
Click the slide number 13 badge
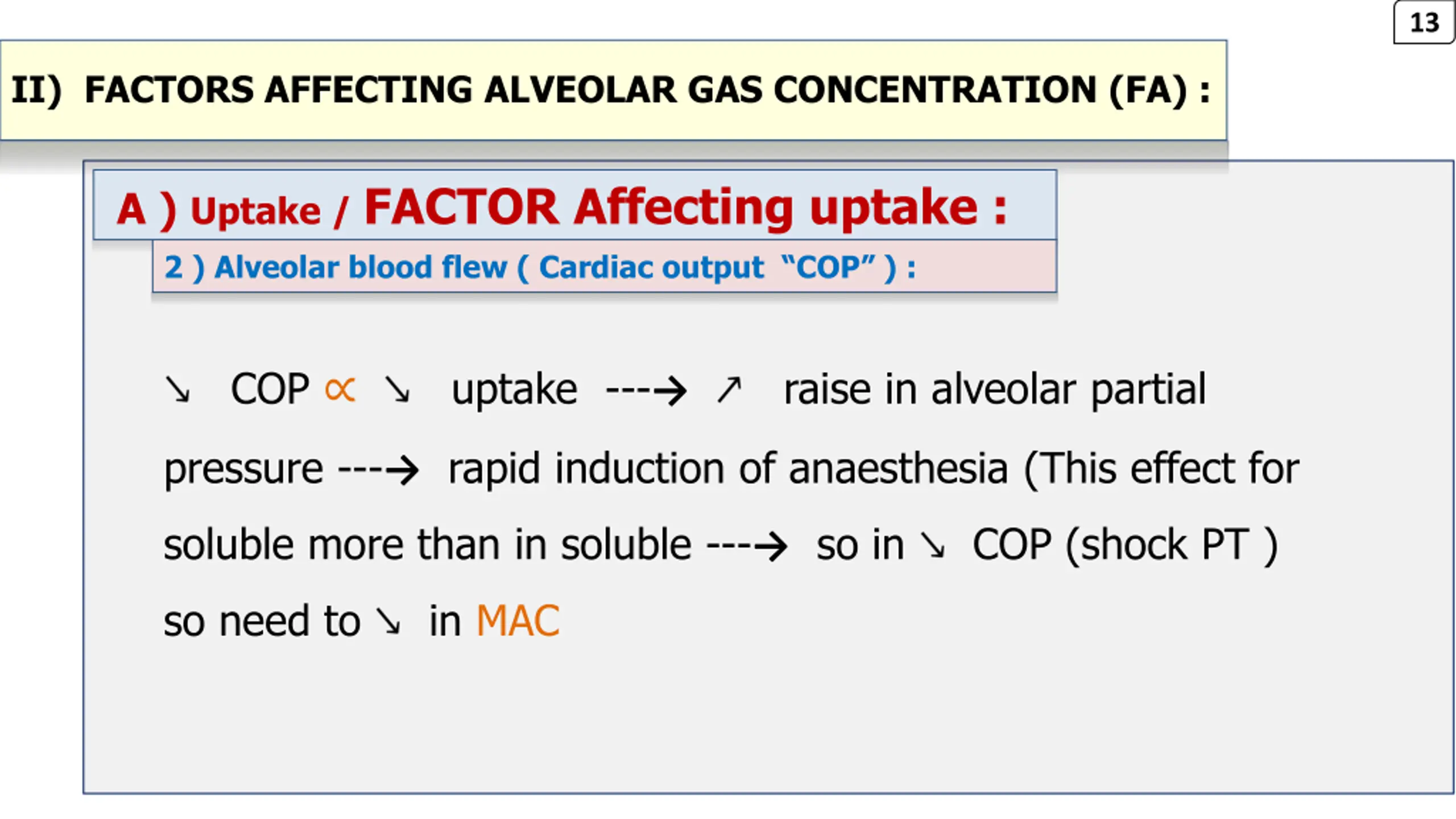tap(1424, 22)
